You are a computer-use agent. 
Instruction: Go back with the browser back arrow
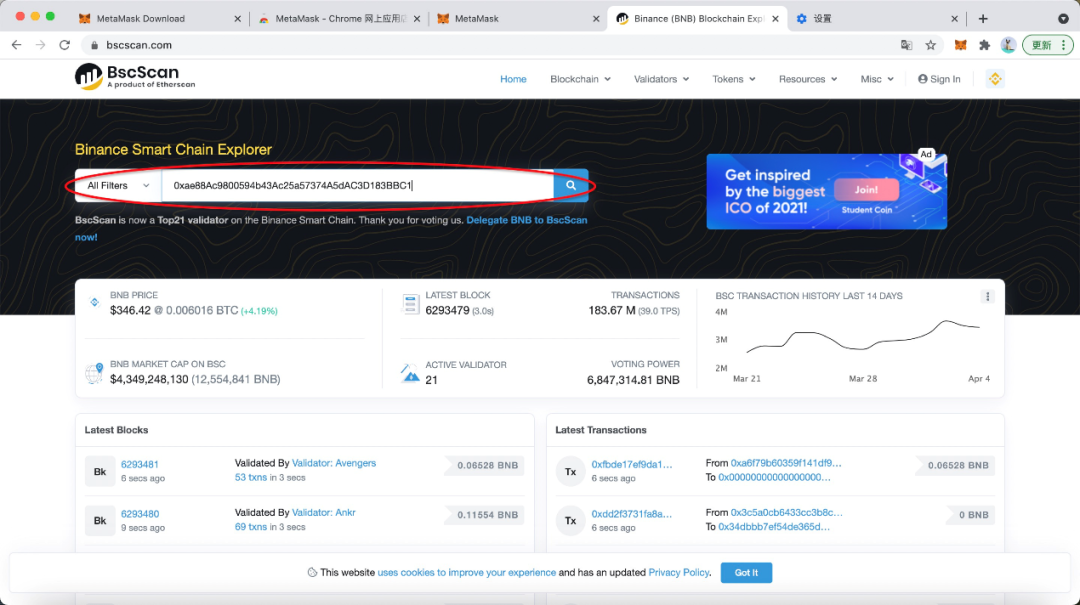click(17, 45)
